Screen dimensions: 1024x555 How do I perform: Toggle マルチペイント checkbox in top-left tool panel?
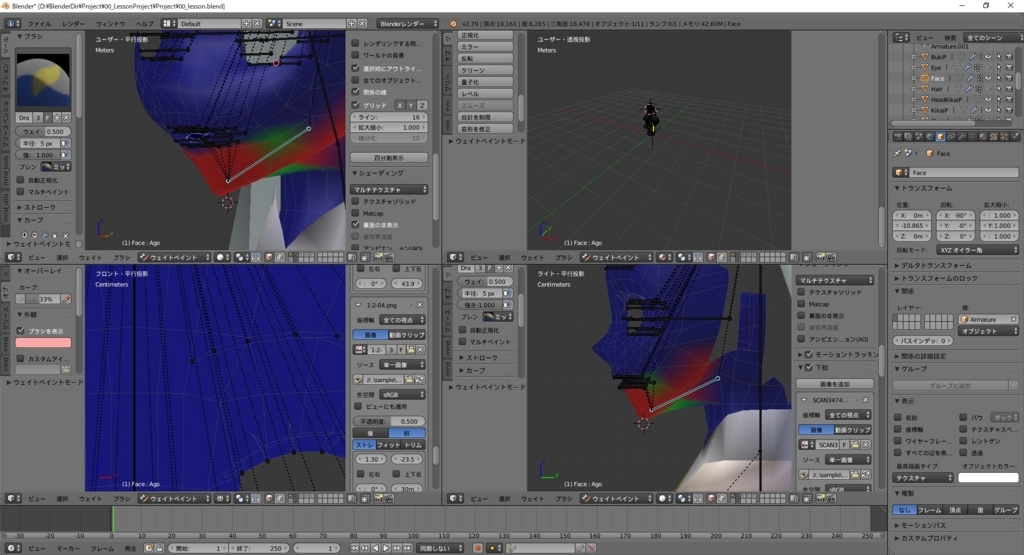pos(21,192)
